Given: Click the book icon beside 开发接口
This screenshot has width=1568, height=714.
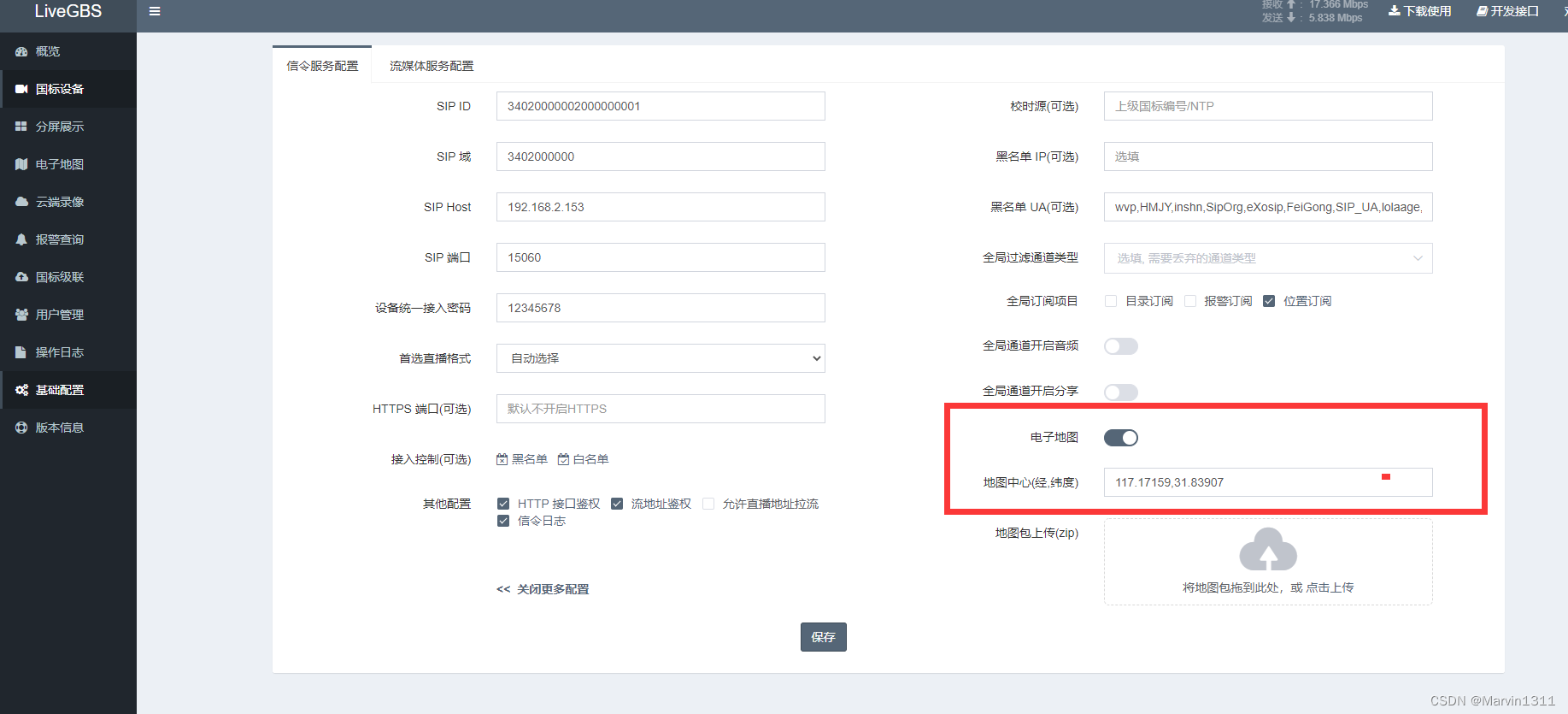Looking at the screenshot, I should 1483,11.
